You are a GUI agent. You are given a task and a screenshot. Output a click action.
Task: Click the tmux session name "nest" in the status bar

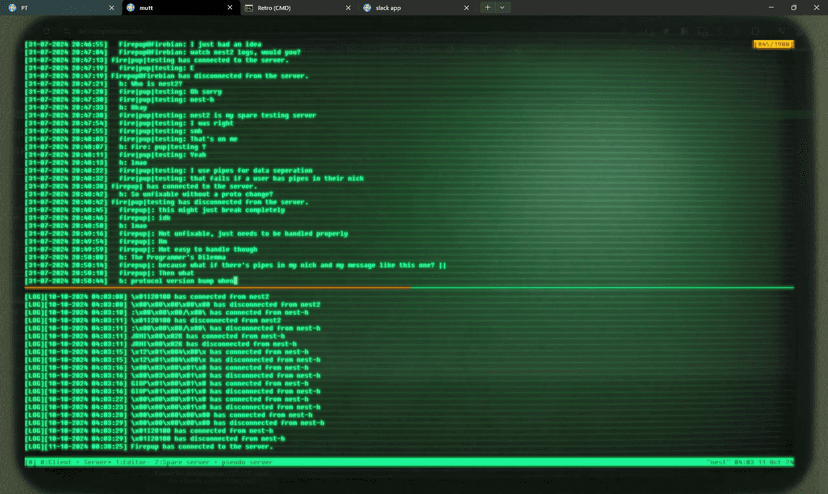pos(718,462)
